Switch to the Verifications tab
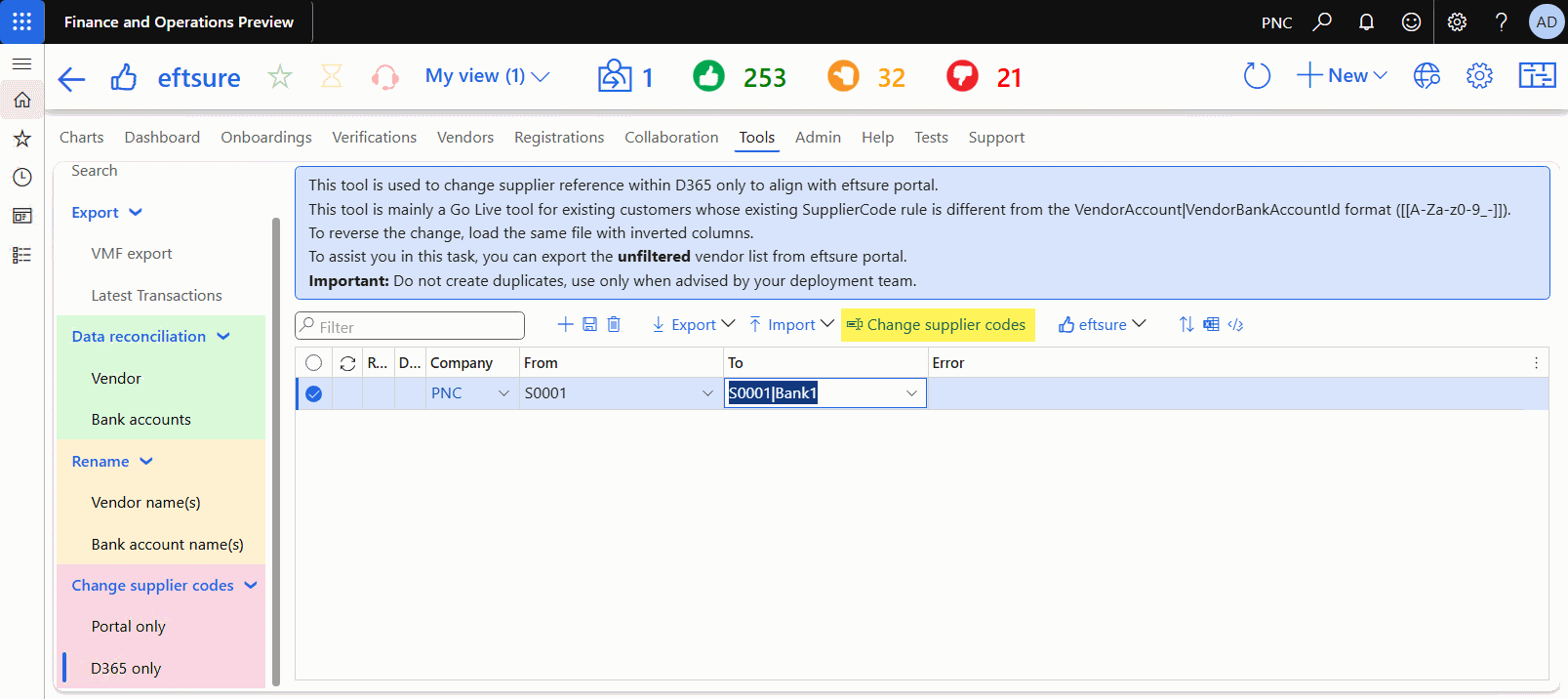 coord(374,138)
